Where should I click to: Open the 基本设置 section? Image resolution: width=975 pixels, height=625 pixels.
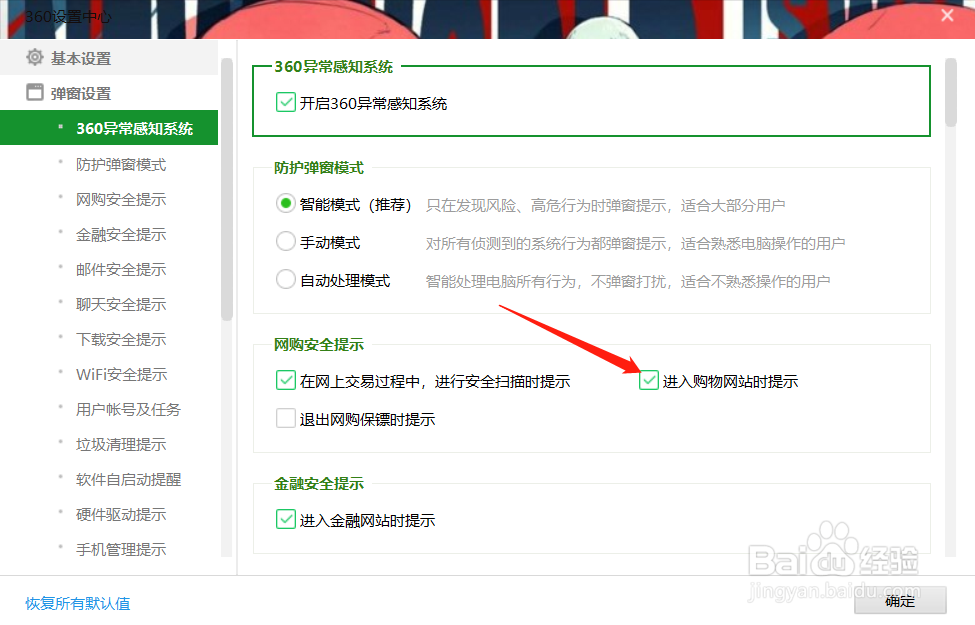click(109, 58)
